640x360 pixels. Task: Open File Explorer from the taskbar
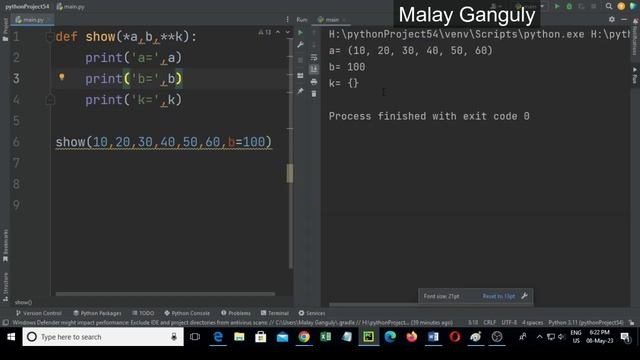(x=239, y=337)
